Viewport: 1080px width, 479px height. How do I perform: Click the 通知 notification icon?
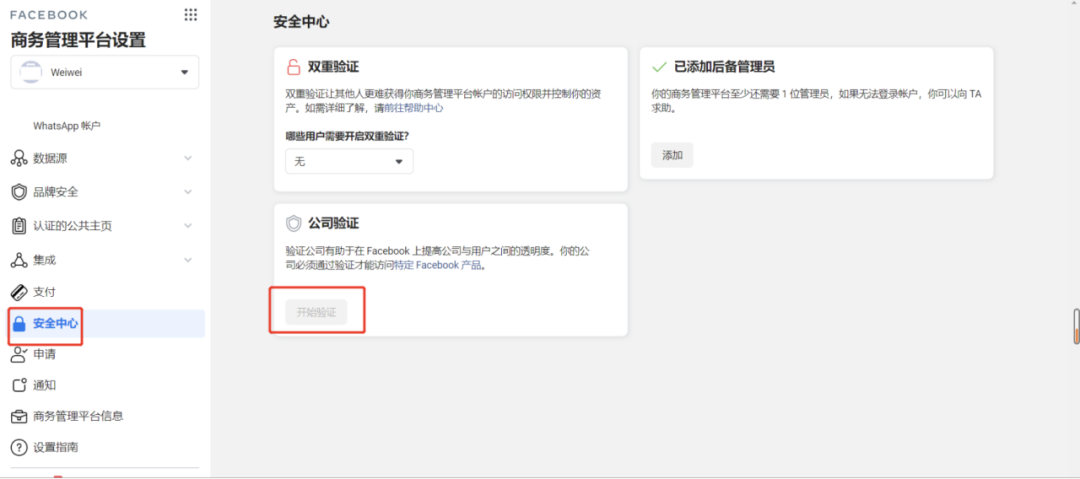coord(19,385)
